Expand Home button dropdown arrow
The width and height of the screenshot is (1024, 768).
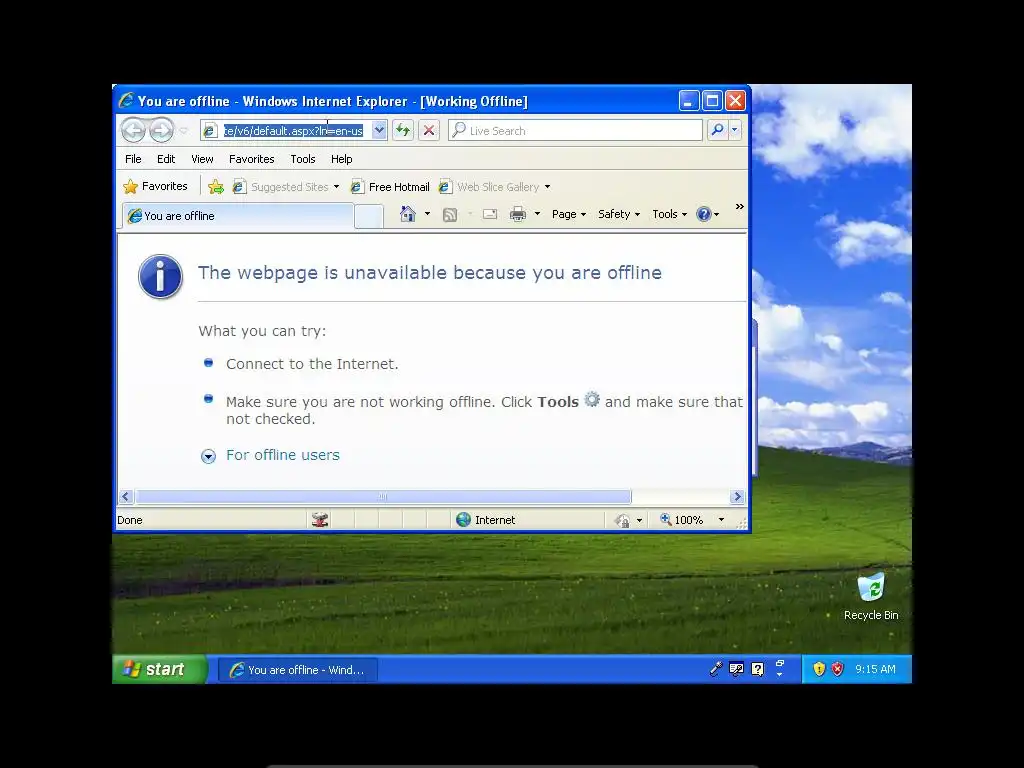click(428, 214)
